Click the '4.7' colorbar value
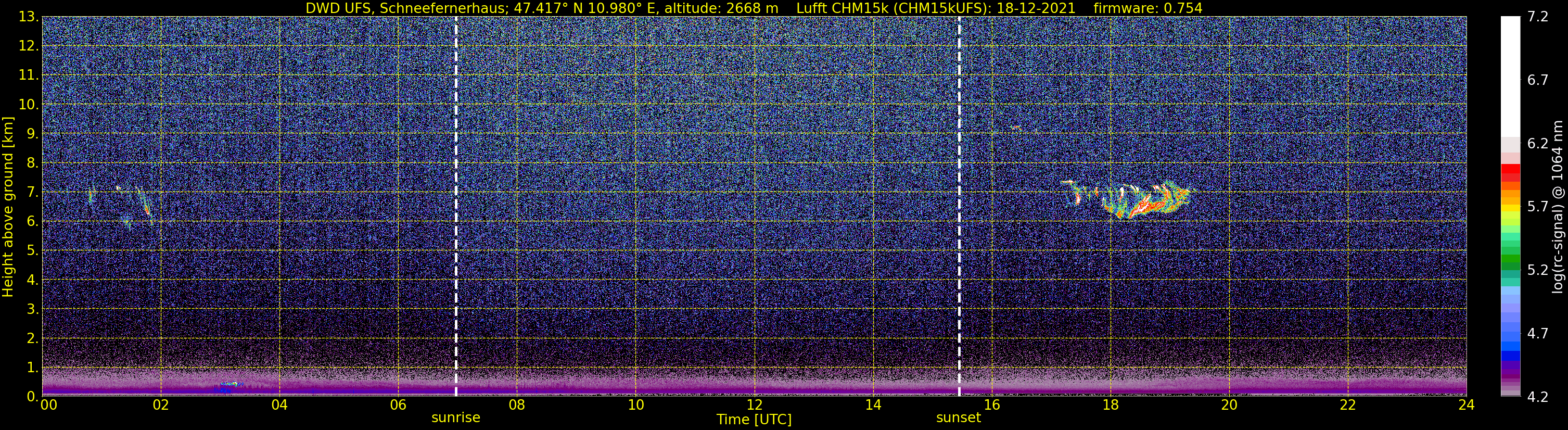The width and height of the screenshot is (1568, 430). pos(1538,334)
